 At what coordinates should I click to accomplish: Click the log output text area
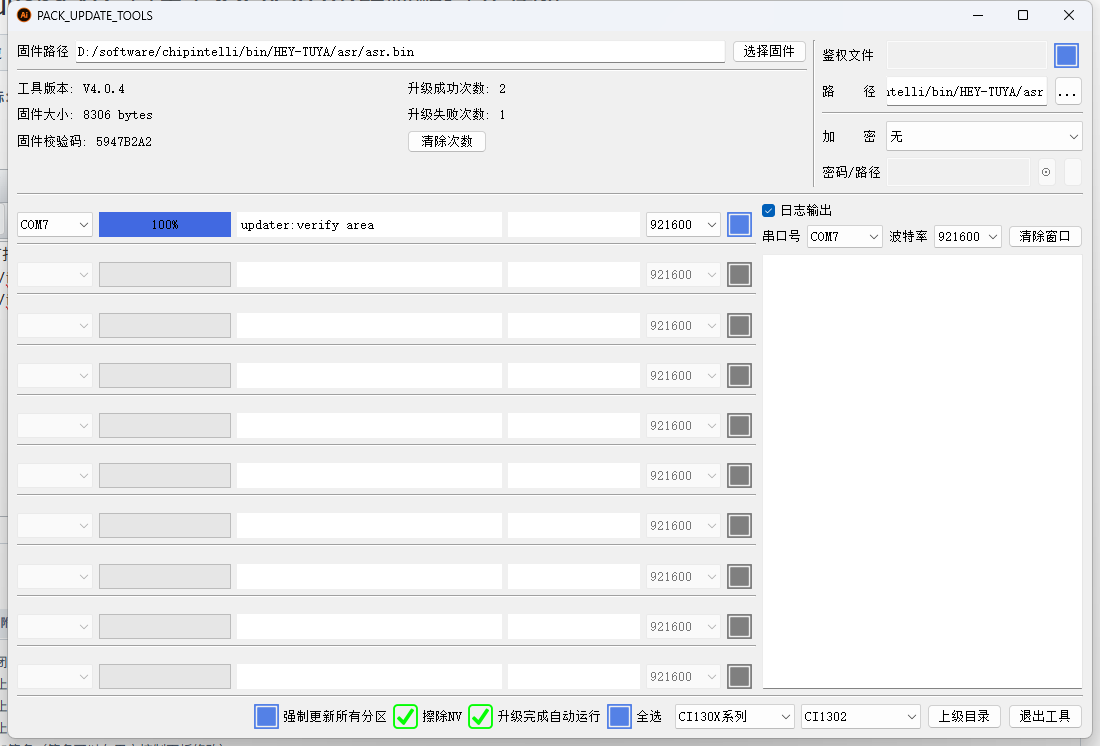point(922,471)
